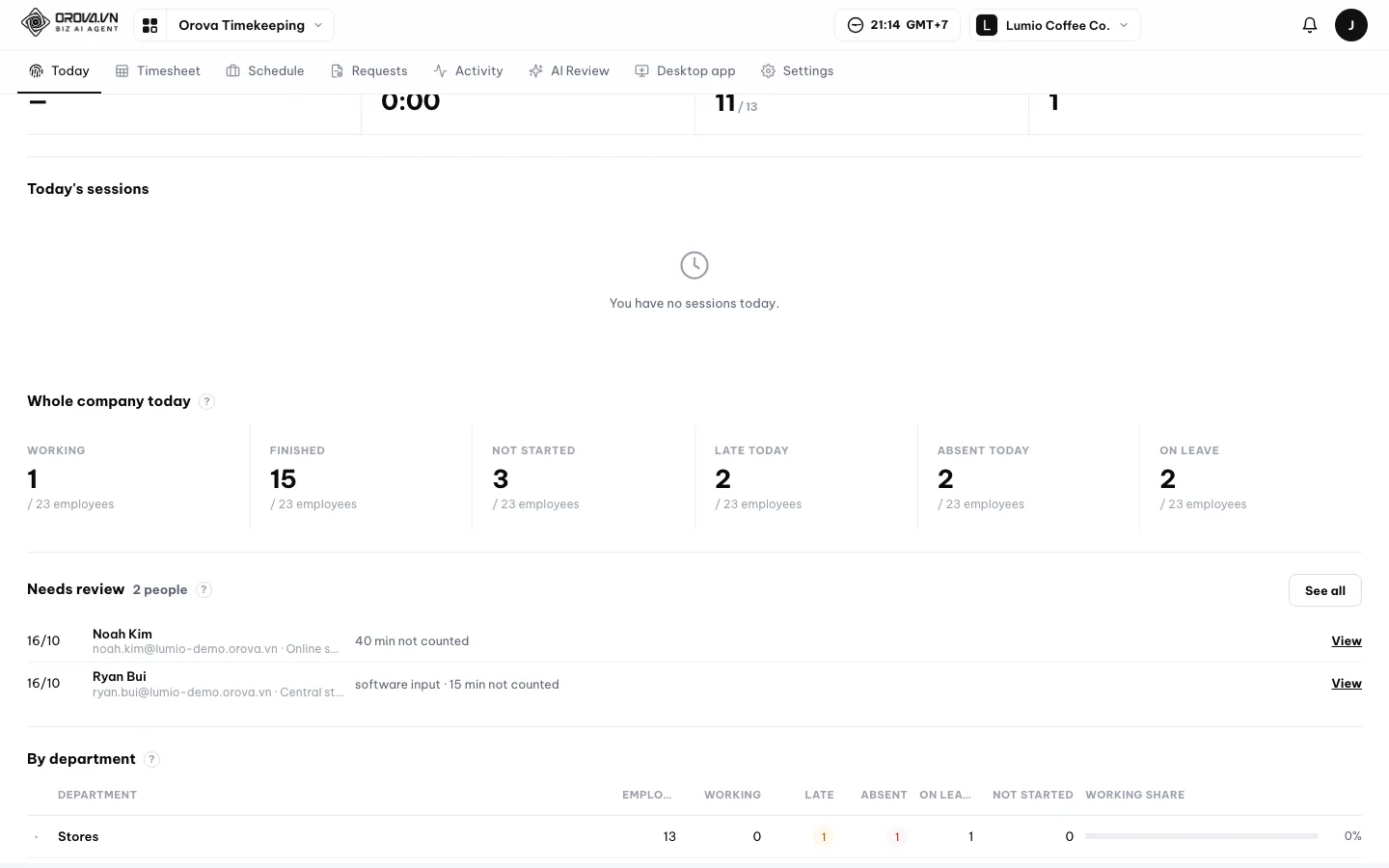Switch to the Activity tab
The height and width of the screenshot is (868, 1389).
(469, 71)
